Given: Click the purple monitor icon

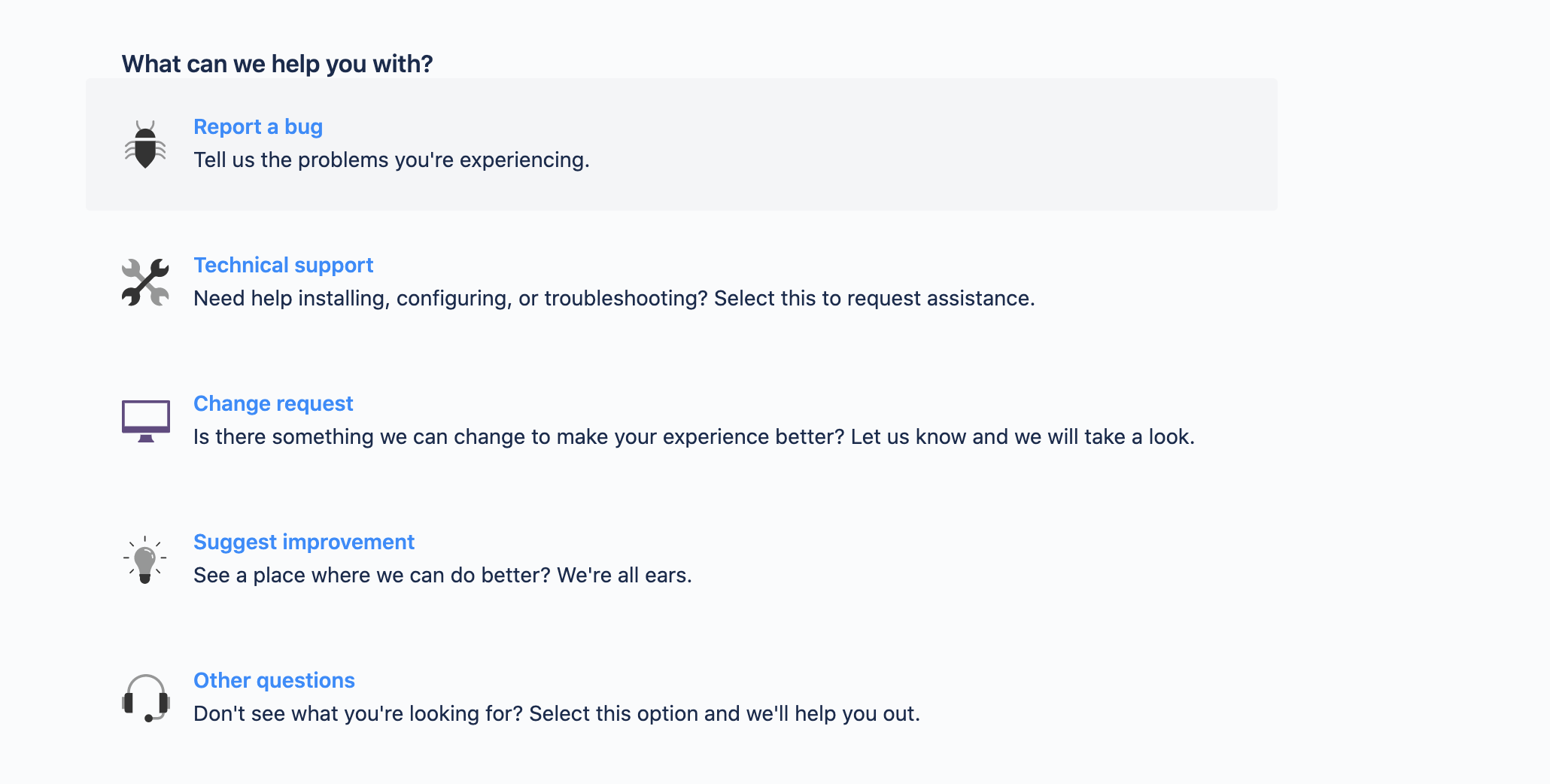Looking at the screenshot, I should tap(145, 421).
